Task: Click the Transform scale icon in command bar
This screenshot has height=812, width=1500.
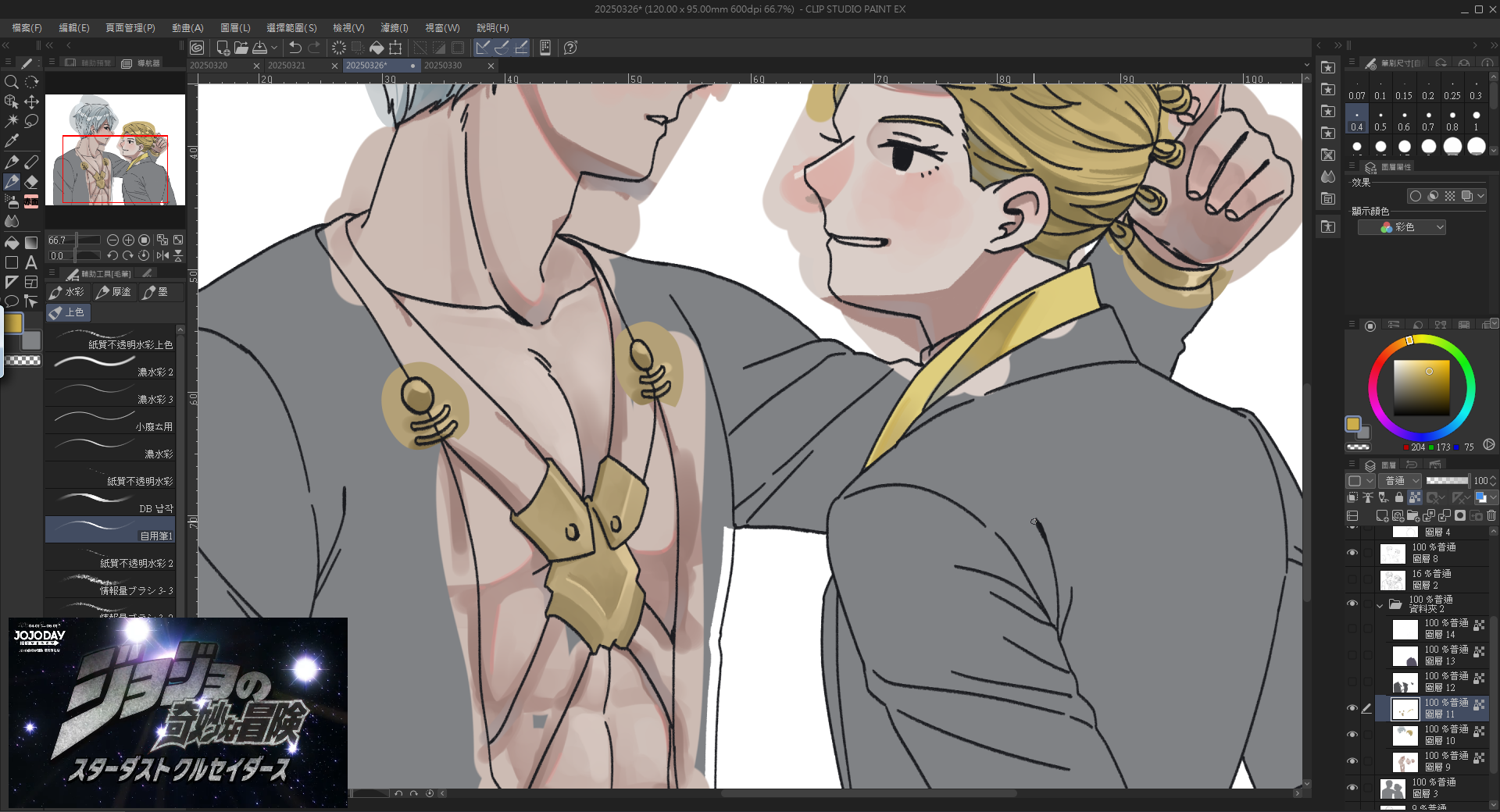Action: coord(396,48)
